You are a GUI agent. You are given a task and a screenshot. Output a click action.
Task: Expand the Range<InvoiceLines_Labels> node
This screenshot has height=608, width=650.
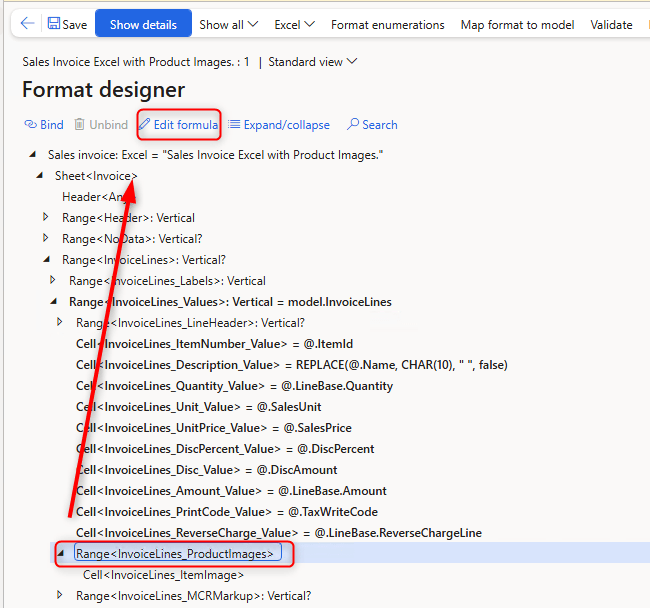(x=53, y=281)
